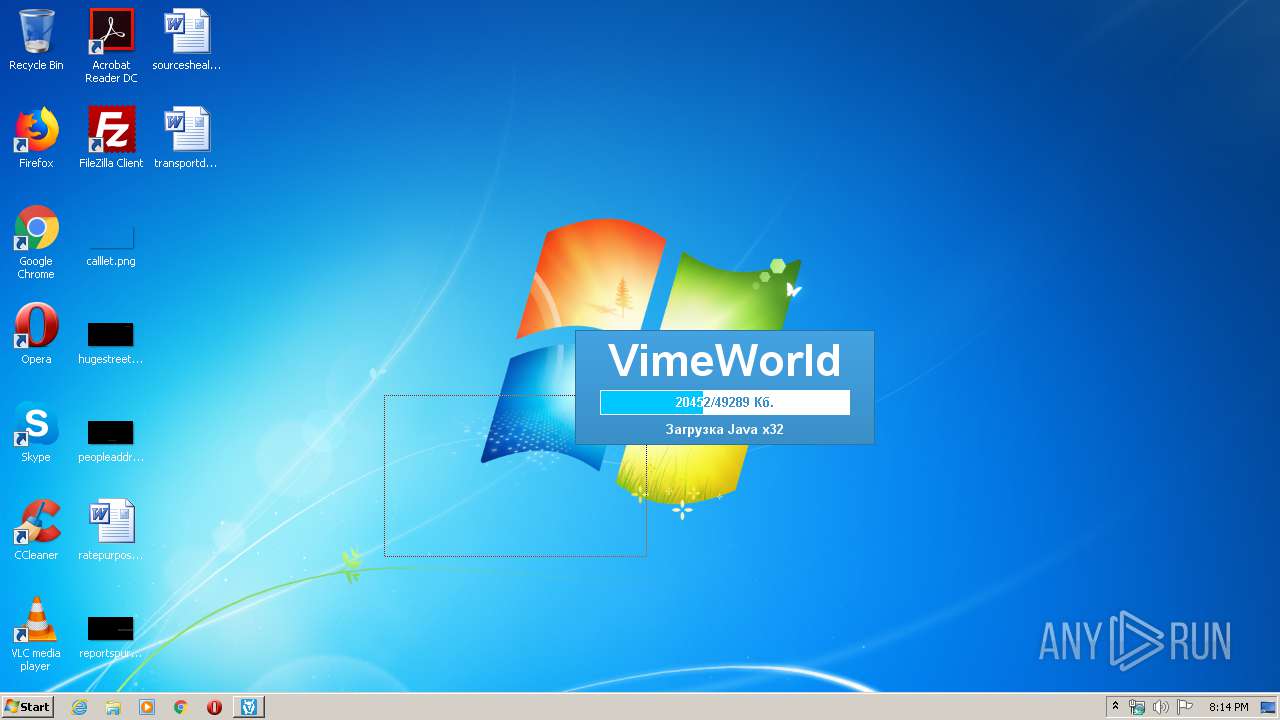Launch Acrobat Reader DC shortcut
The image size is (1280, 720).
click(111, 46)
